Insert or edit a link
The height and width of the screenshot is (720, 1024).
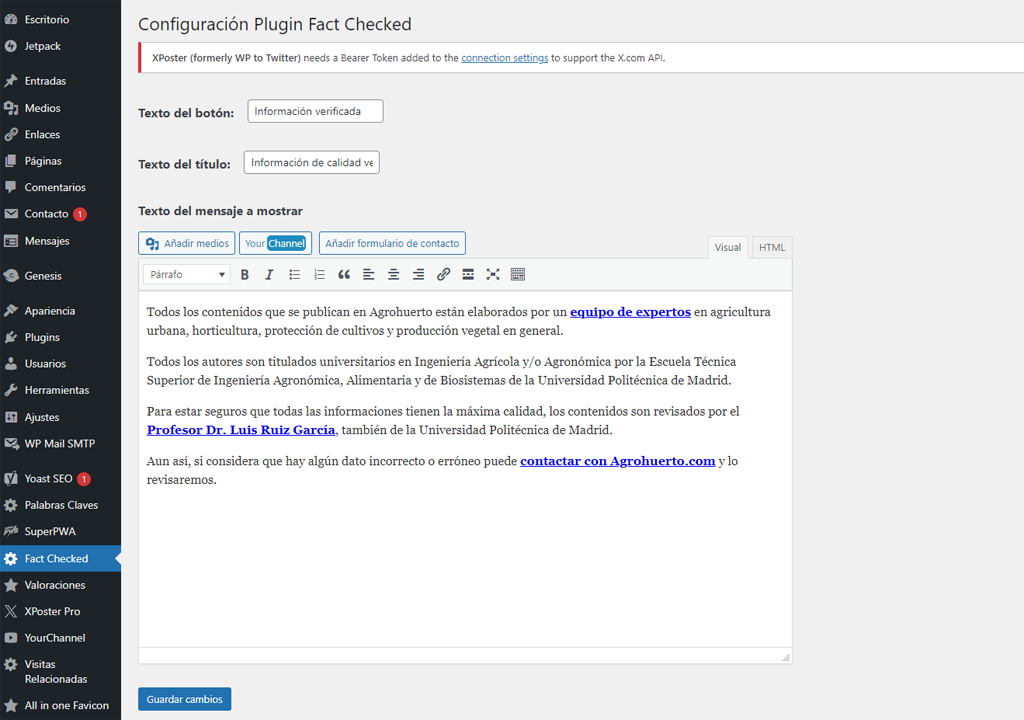click(x=443, y=274)
